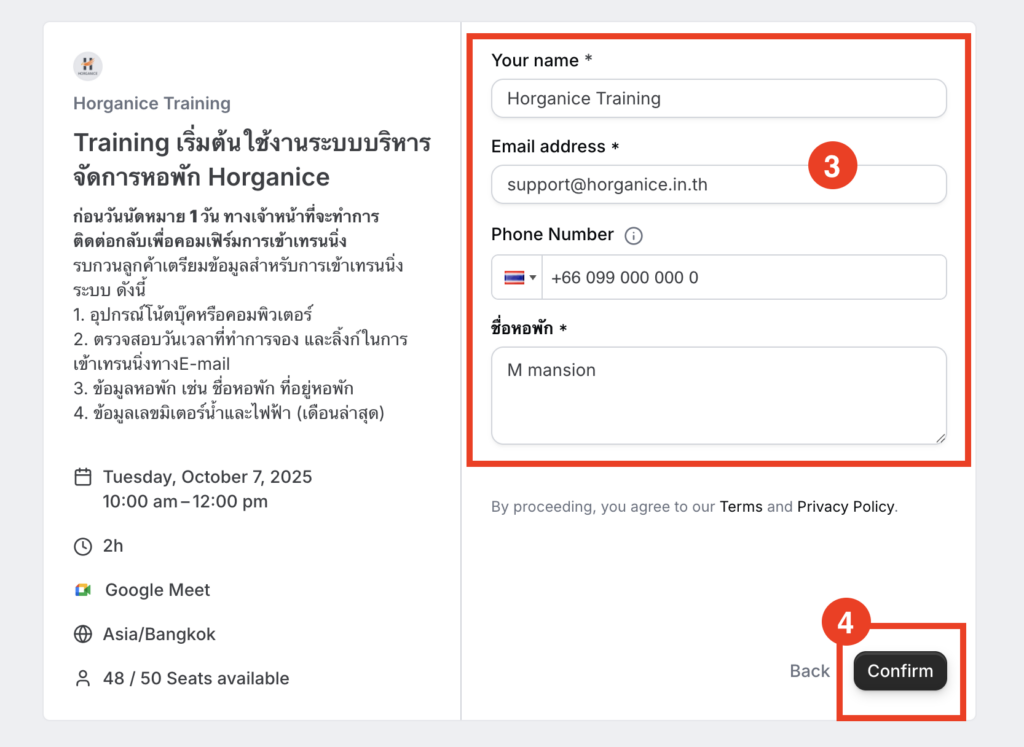Focus the Your name input field
Image resolution: width=1024 pixels, height=747 pixels.
click(718, 99)
